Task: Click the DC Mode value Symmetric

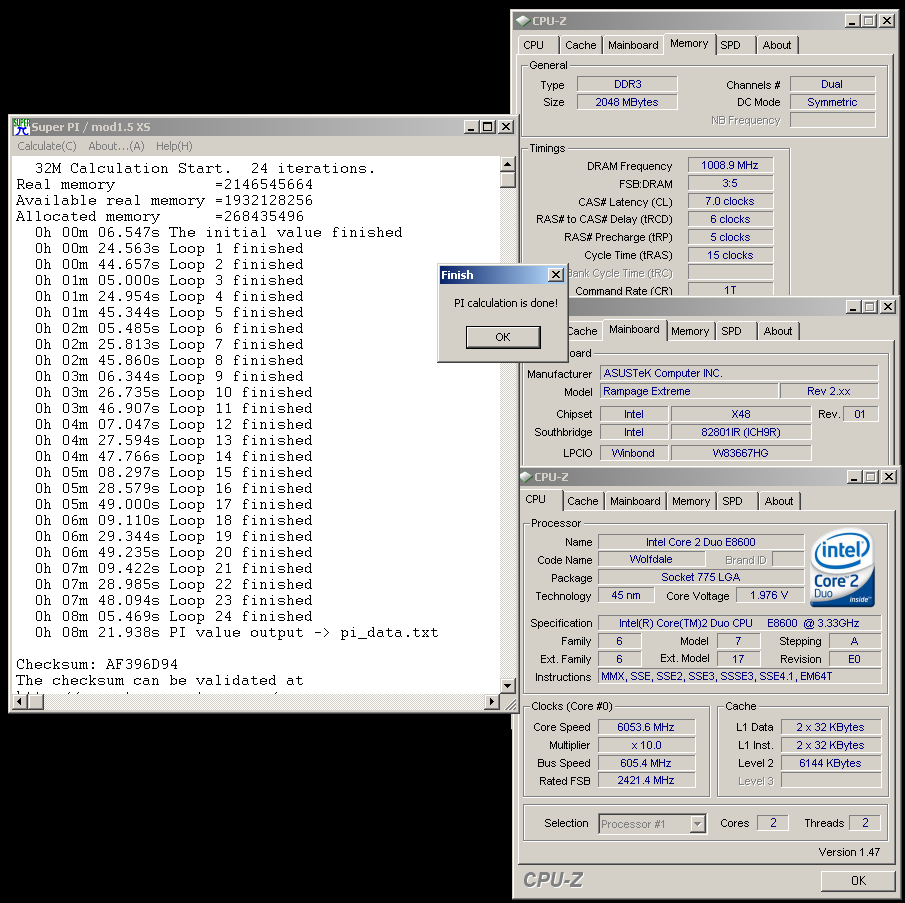Action: pos(832,102)
